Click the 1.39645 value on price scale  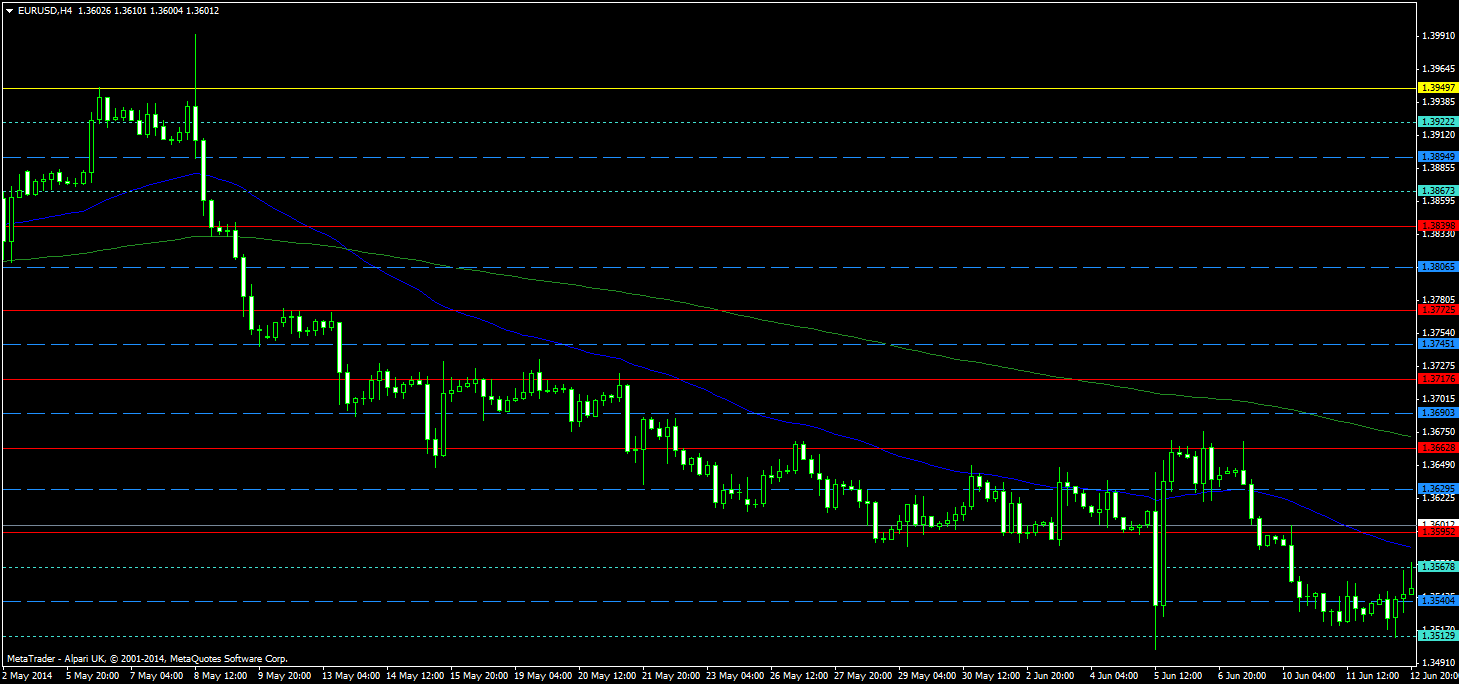[x=1437, y=69]
